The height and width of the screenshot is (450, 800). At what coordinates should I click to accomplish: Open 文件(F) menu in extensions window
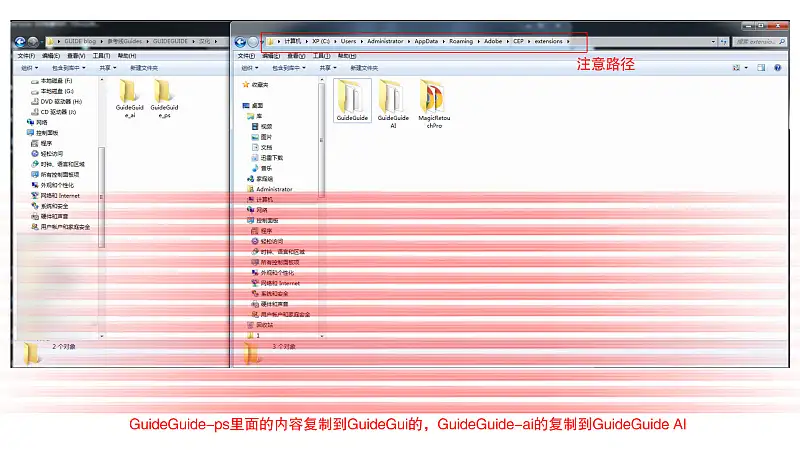pyautogui.click(x=246, y=56)
